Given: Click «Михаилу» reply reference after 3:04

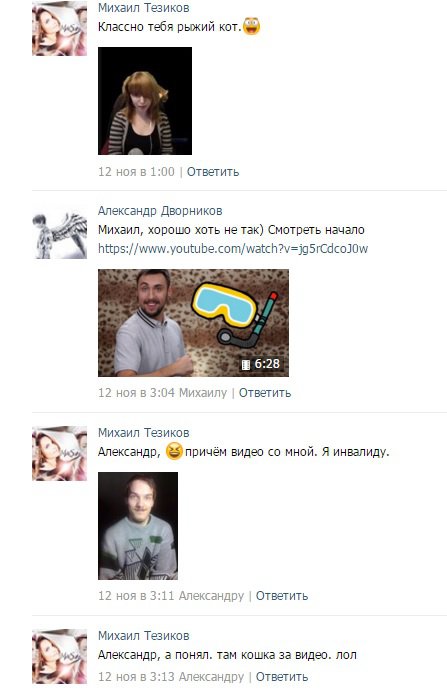Looking at the screenshot, I should click(x=203, y=392).
